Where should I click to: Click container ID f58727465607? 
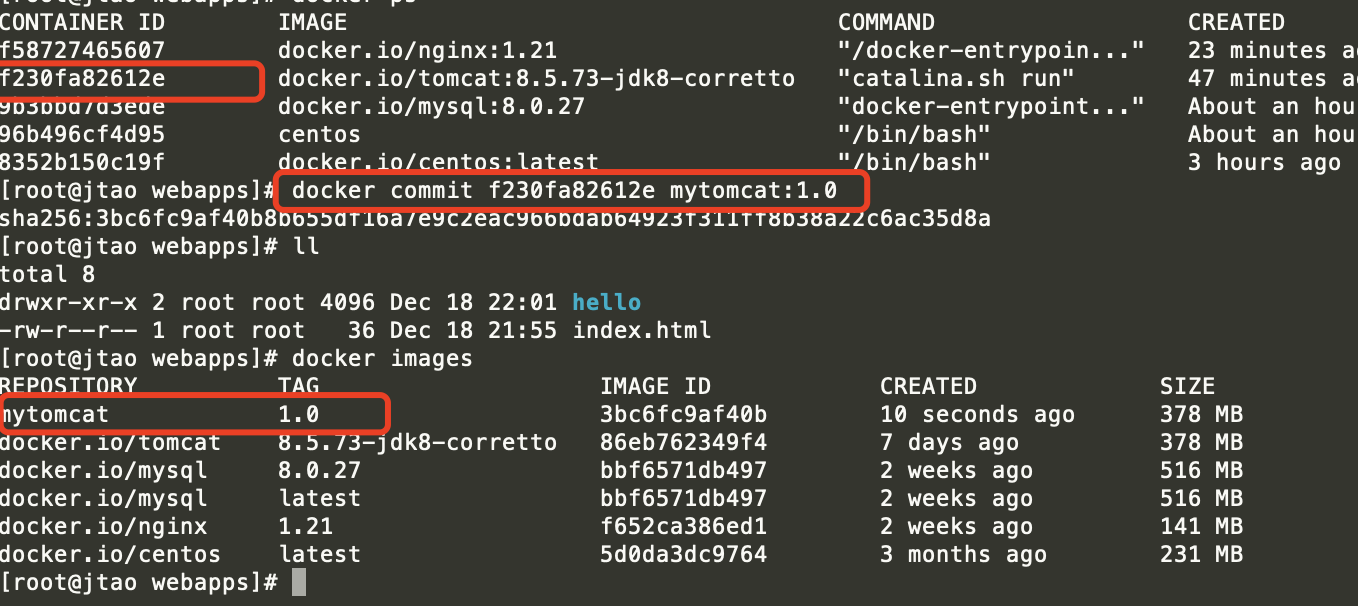82,51
